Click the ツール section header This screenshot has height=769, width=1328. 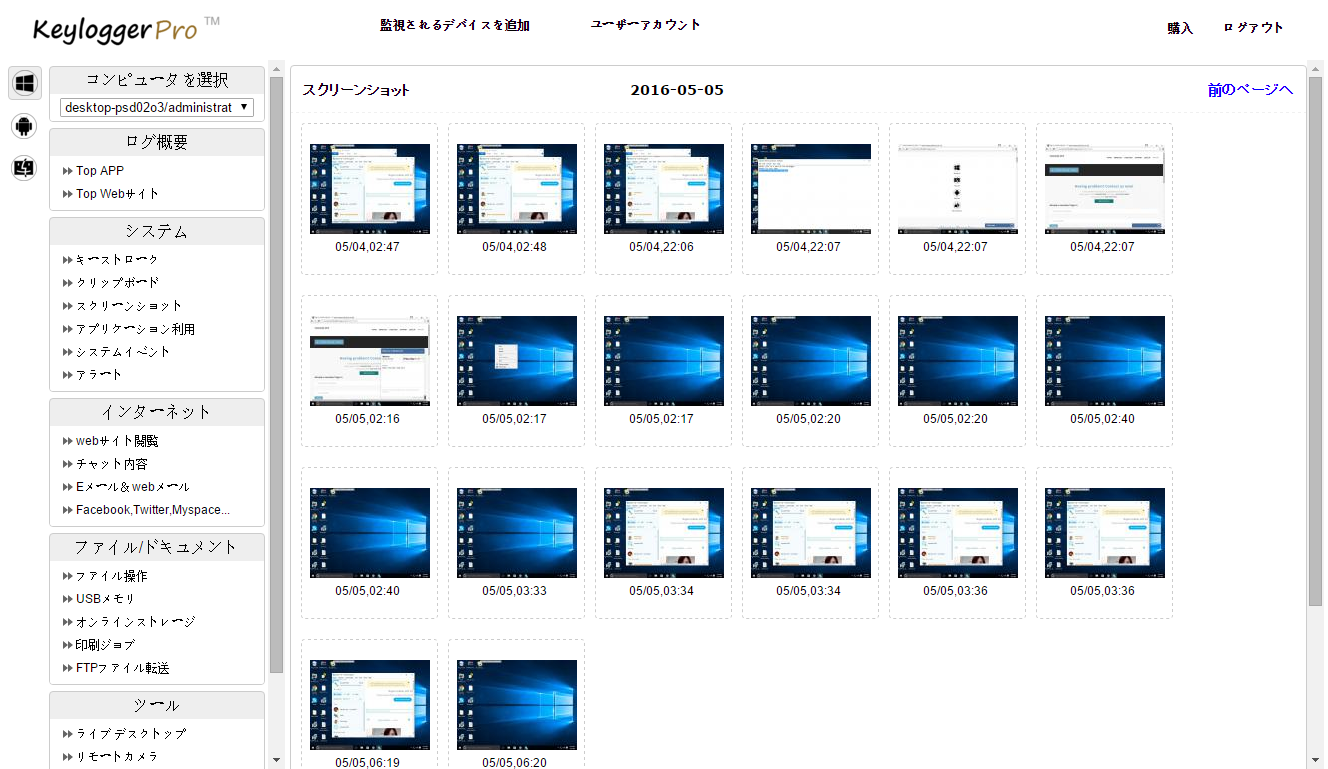[157, 705]
